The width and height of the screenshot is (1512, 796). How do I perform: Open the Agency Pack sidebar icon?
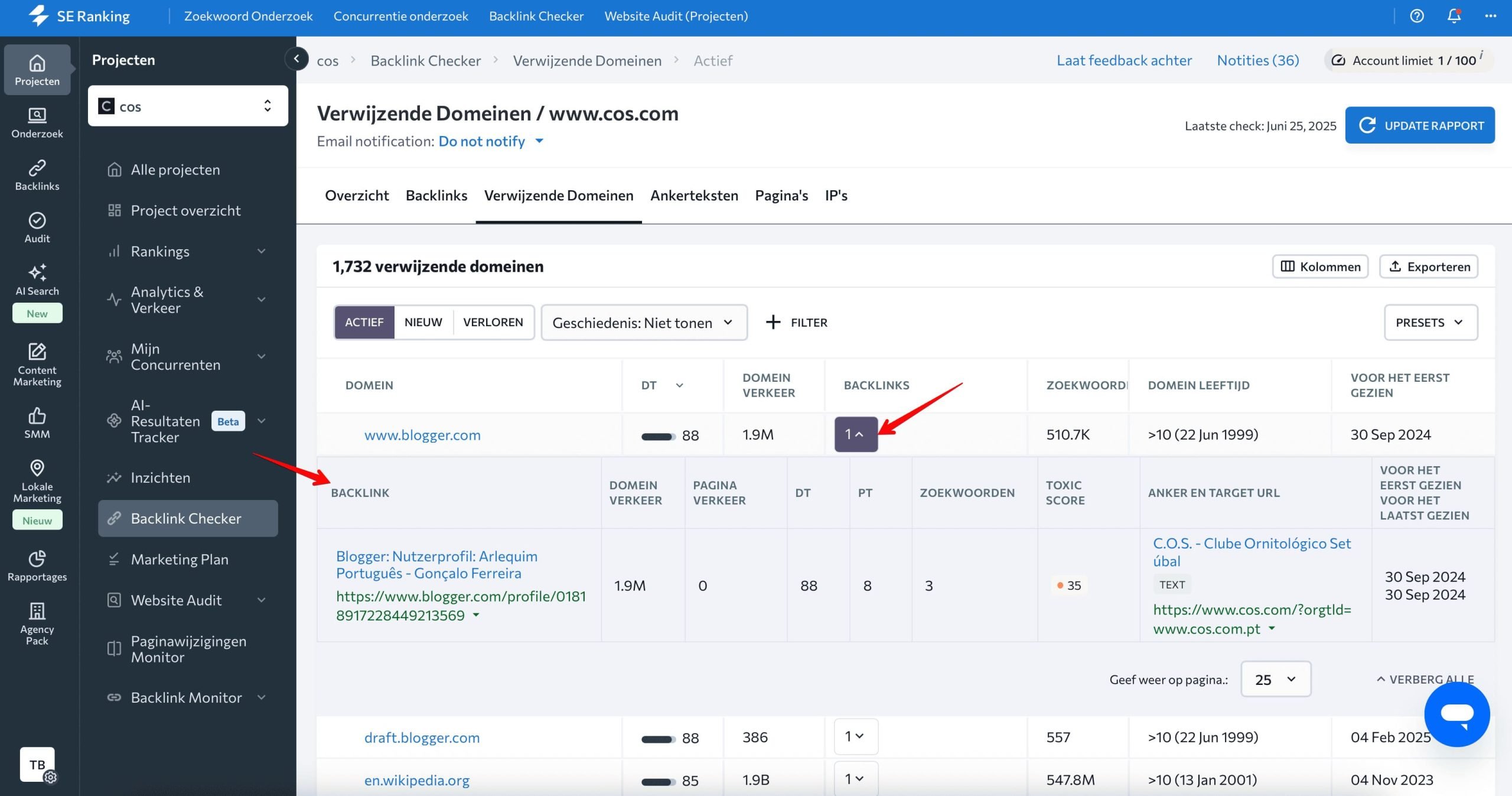(x=37, y=623)
